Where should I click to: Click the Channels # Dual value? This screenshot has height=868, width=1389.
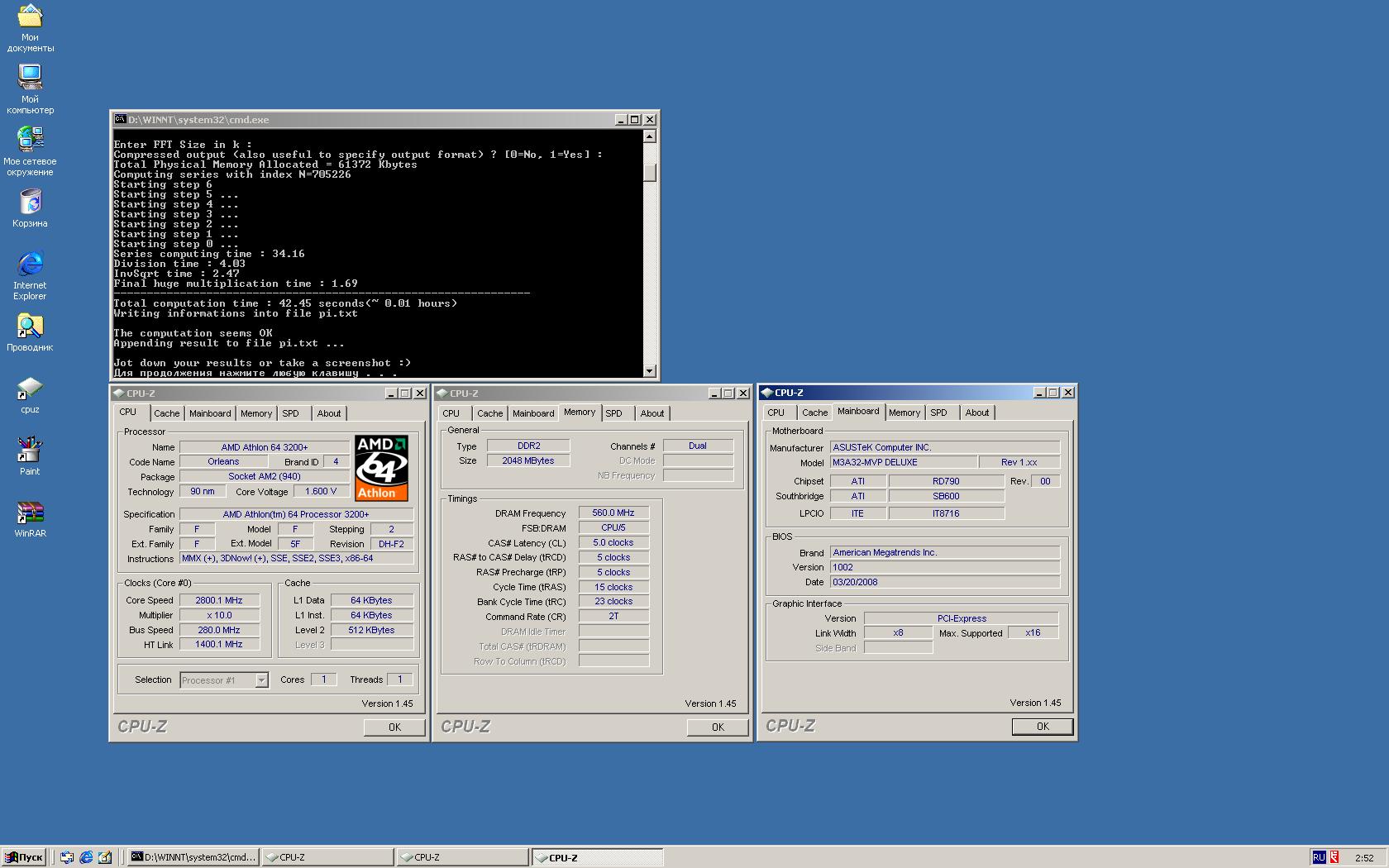[698, 446]
